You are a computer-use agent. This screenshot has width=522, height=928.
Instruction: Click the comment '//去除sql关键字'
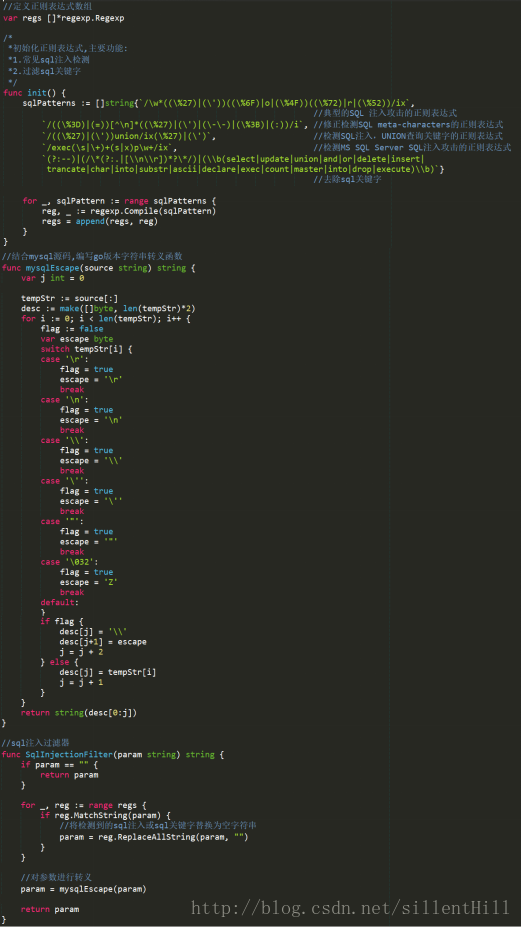pos(347,179)
